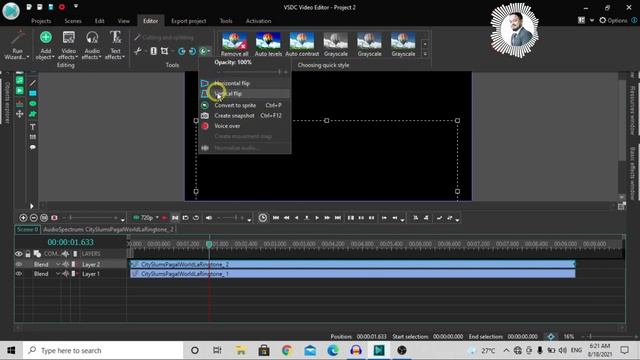This screenshot has height=360, width=640.
Task: Click the timeline zoom out minus icon
Action: pos(33,218)
